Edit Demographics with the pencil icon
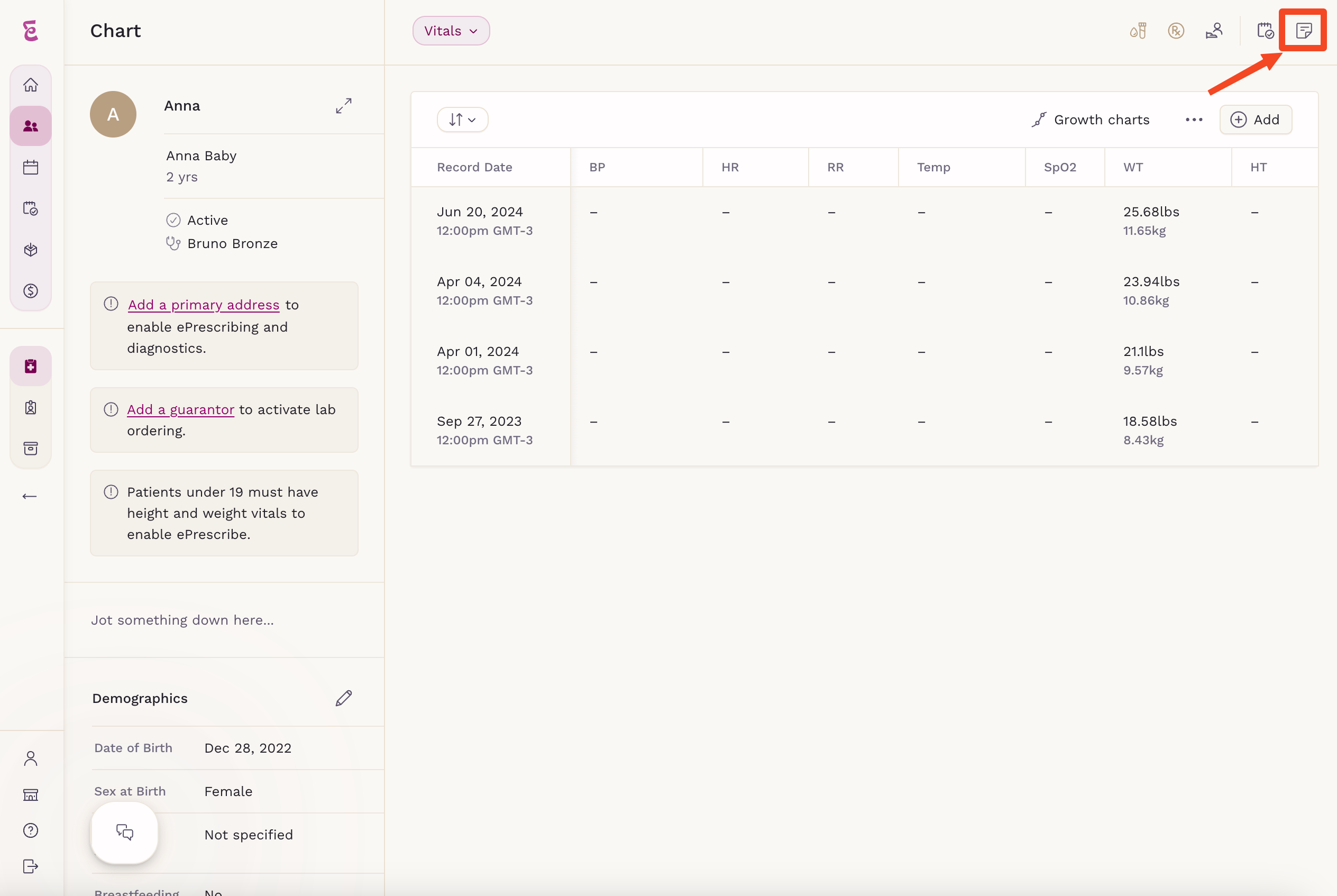This screenshot has height=896, width=1337. (x=343, y=698)
